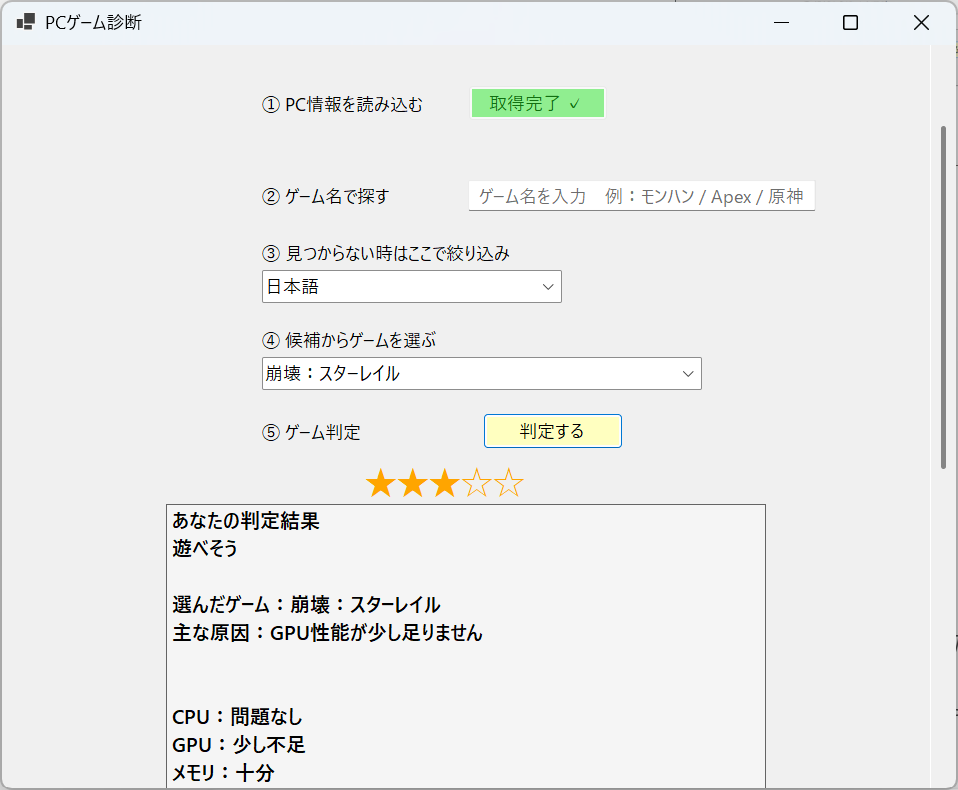Click the 選んだゲーム:崩壊:スターレイル line
The width and height of the screenshot is (958, 790).
tap(306, 605)
